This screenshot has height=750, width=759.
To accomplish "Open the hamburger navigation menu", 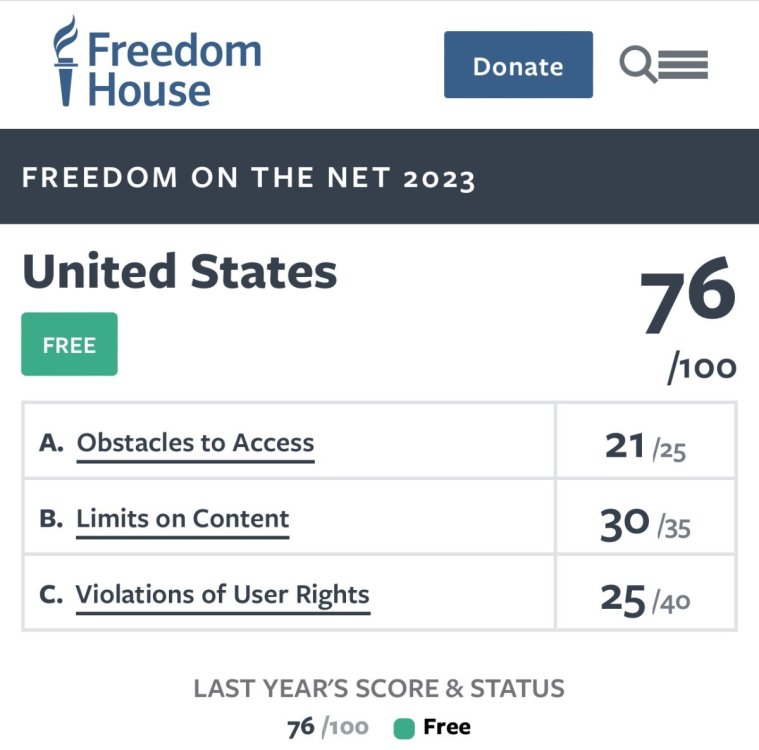I will 684,65.
